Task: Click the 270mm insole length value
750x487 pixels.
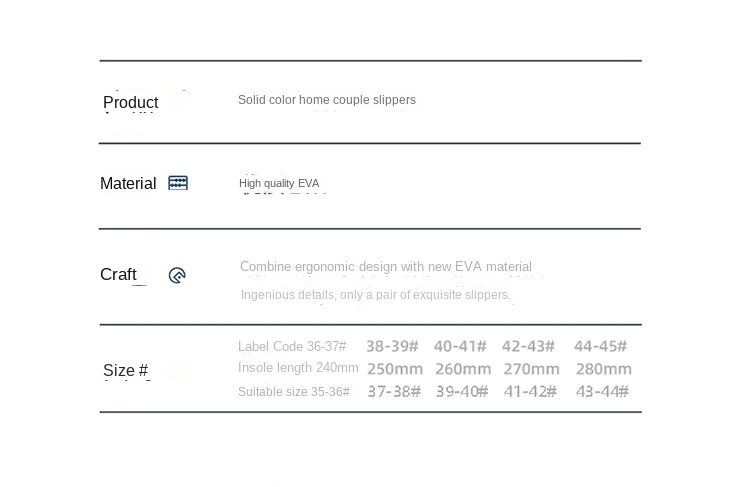Action: pos(531,368)
